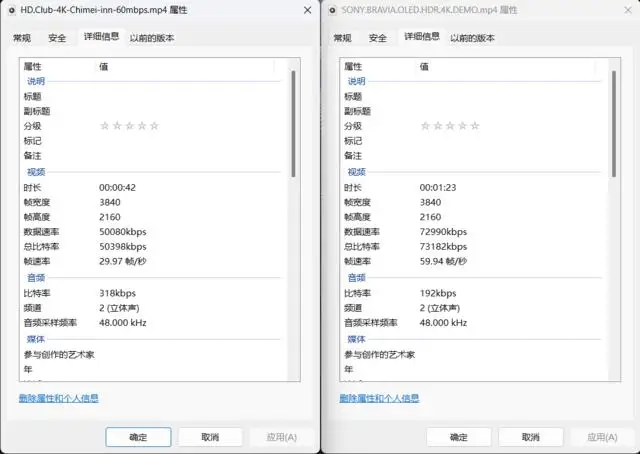The image size is (640, 454).
Task: Click 删除属性和个人信息 link in HD.Club window
Action: pos(59,398)
